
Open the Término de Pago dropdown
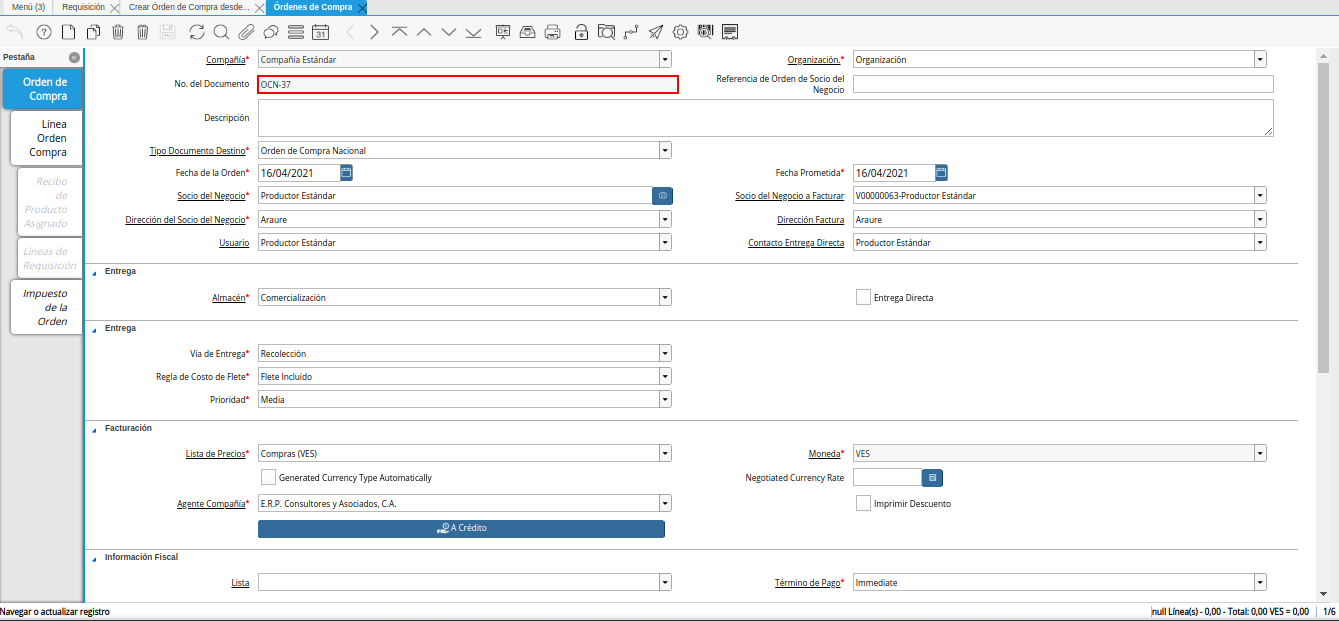1260,582
